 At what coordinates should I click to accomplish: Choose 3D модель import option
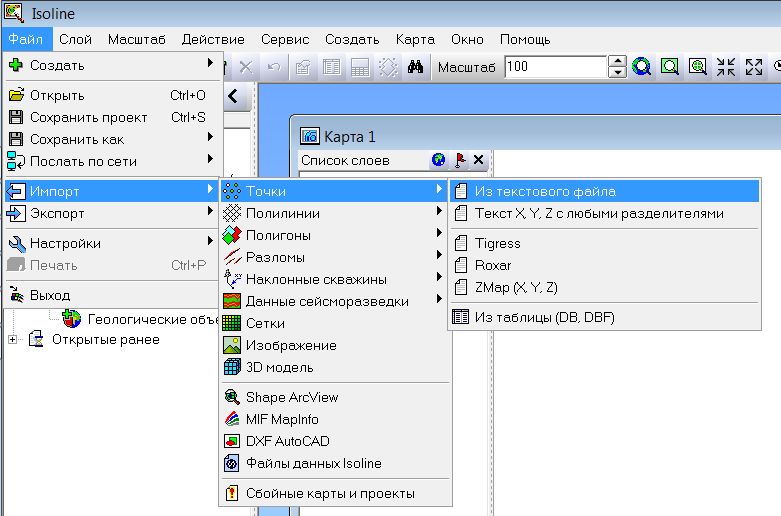[x=335, y=367]
